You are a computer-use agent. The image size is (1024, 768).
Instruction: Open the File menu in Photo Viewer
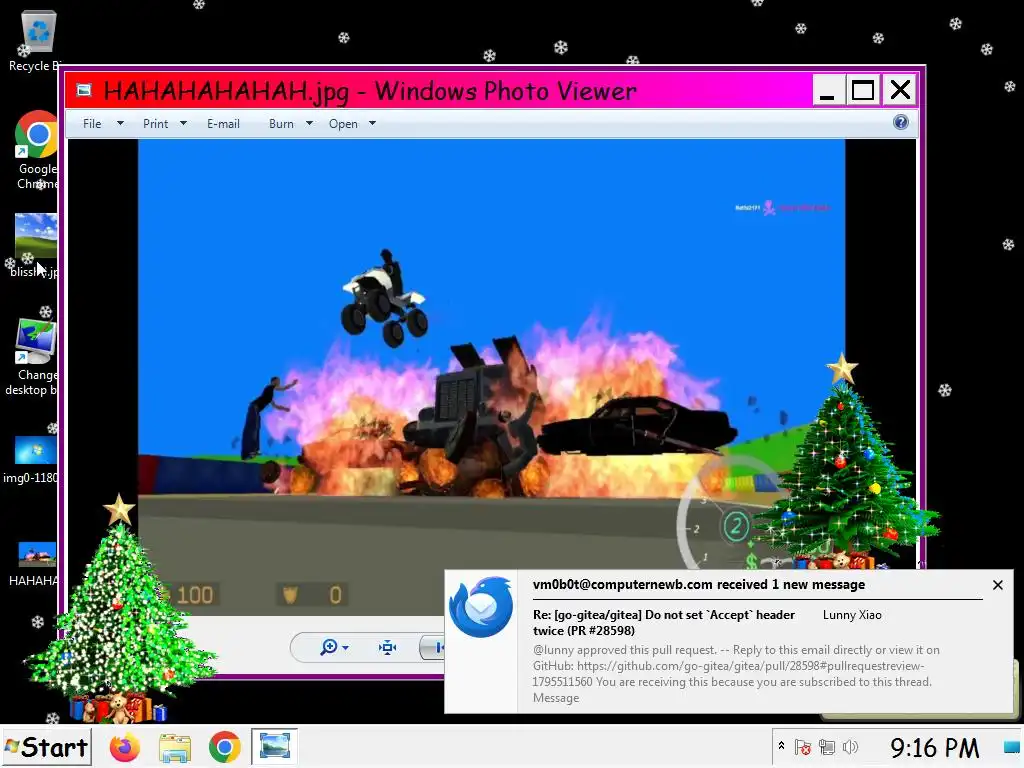92,123
